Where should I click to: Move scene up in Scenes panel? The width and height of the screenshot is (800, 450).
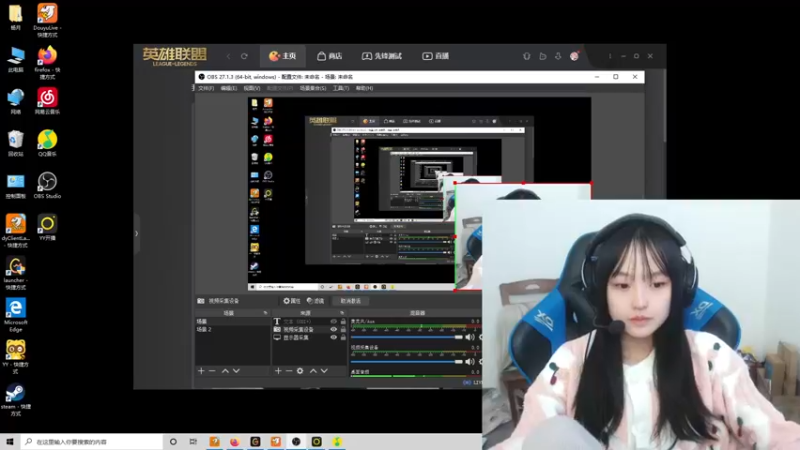pos(225,371)
